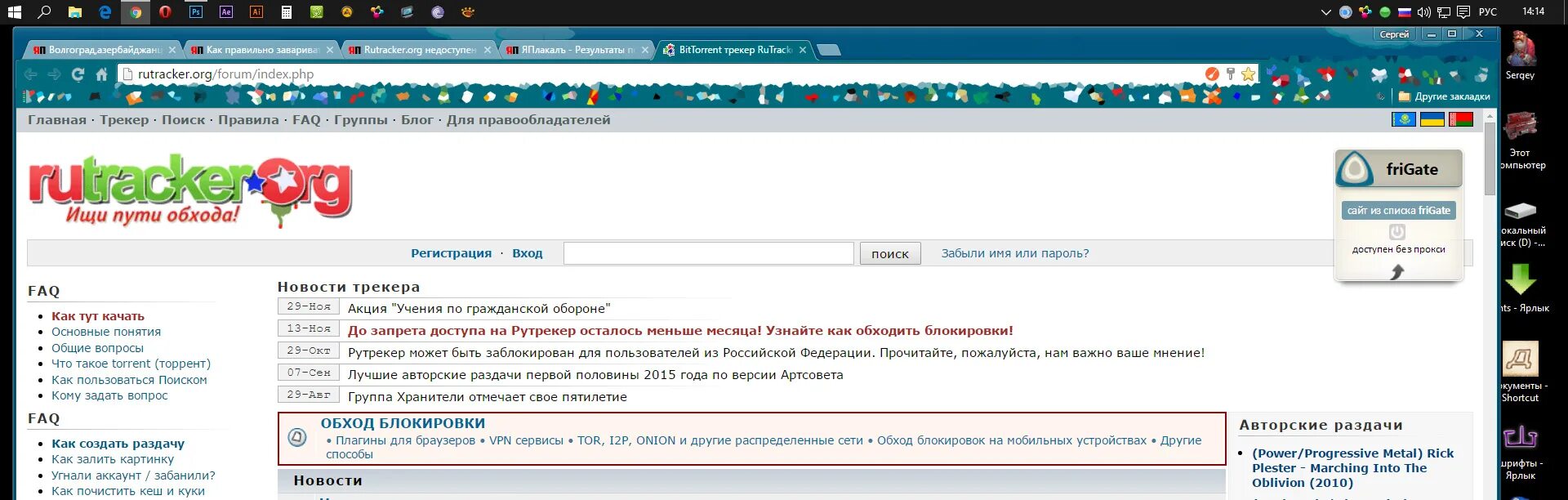This screenshot has width=1568, height=500.
Task: Launch Microsoft Edge from the taskbar
Action: (x=105, y=12)
